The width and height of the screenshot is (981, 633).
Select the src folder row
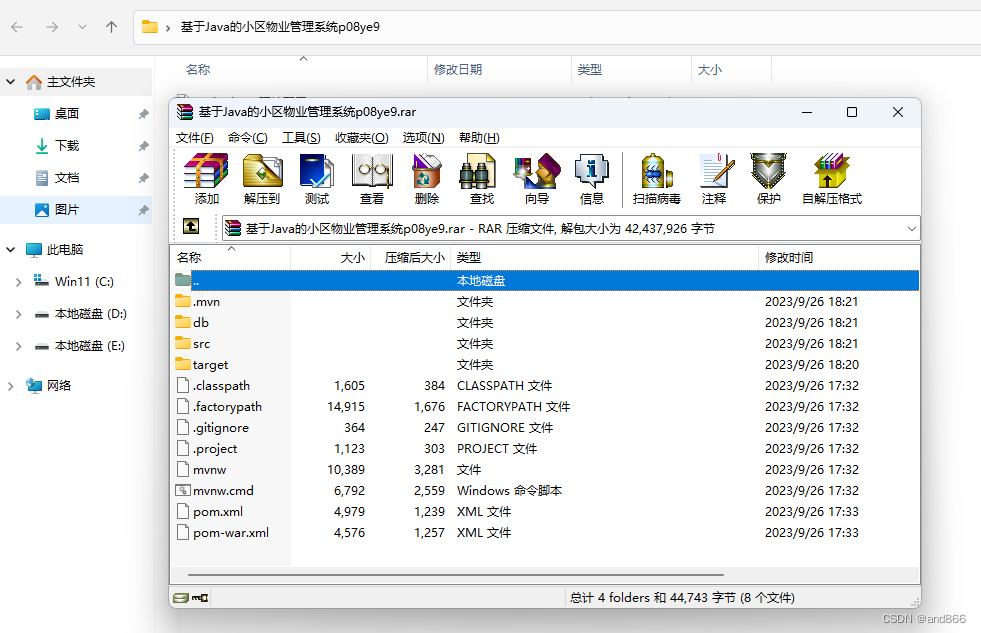(545, 343)
